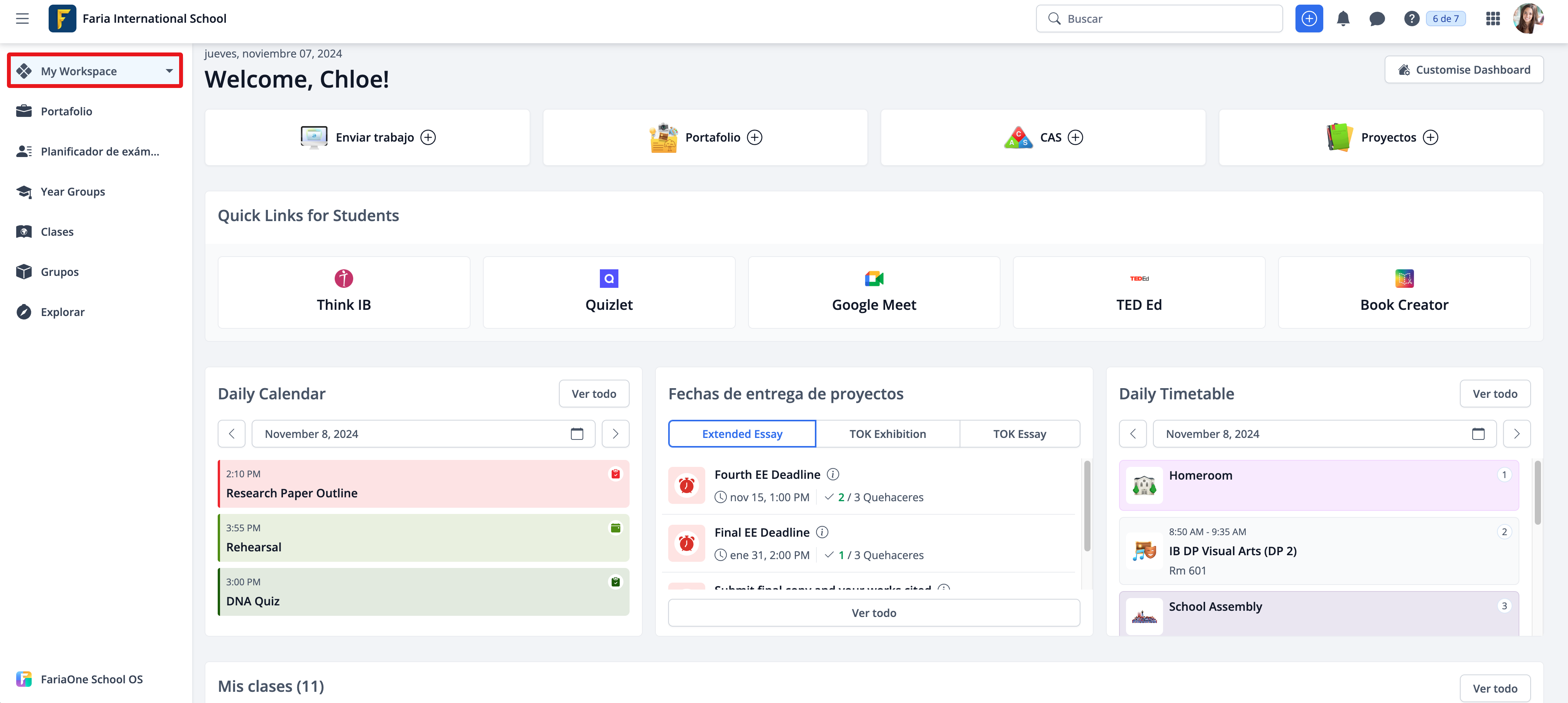Click the Customise Dashboard button
The width and height of the screenshot is (1568, 703).
point(1464,69)
